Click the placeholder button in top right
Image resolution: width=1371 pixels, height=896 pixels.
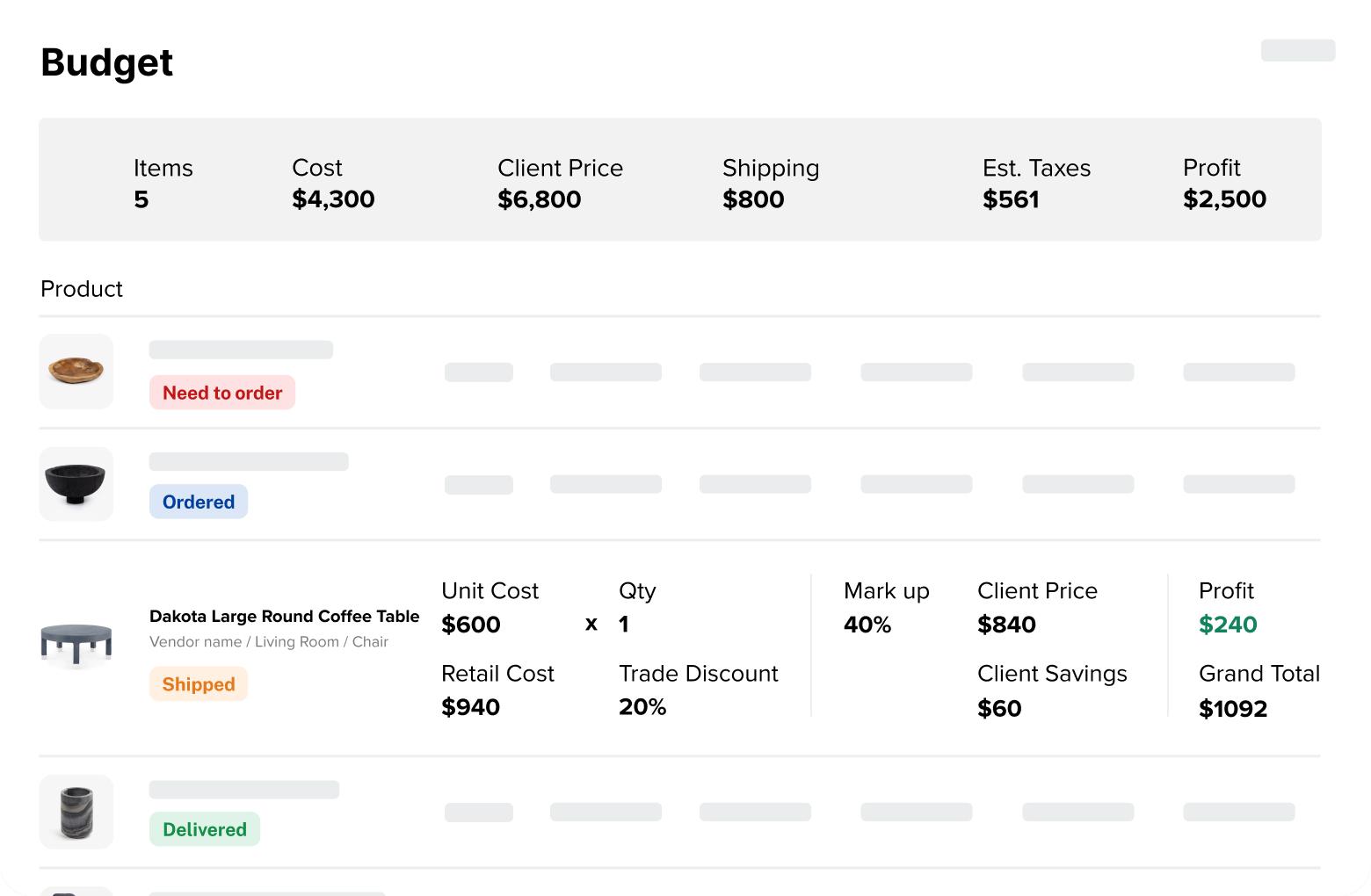point(1298,50)
